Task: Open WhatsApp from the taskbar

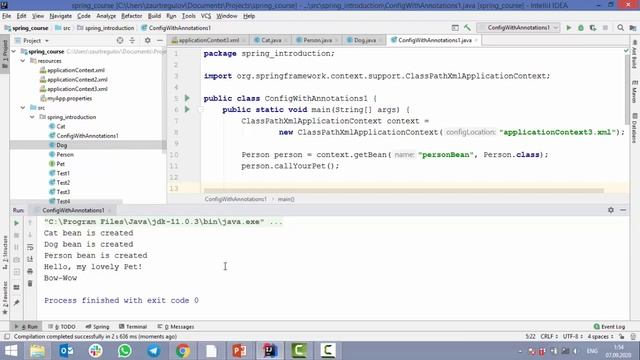Action: coord(125,351)
